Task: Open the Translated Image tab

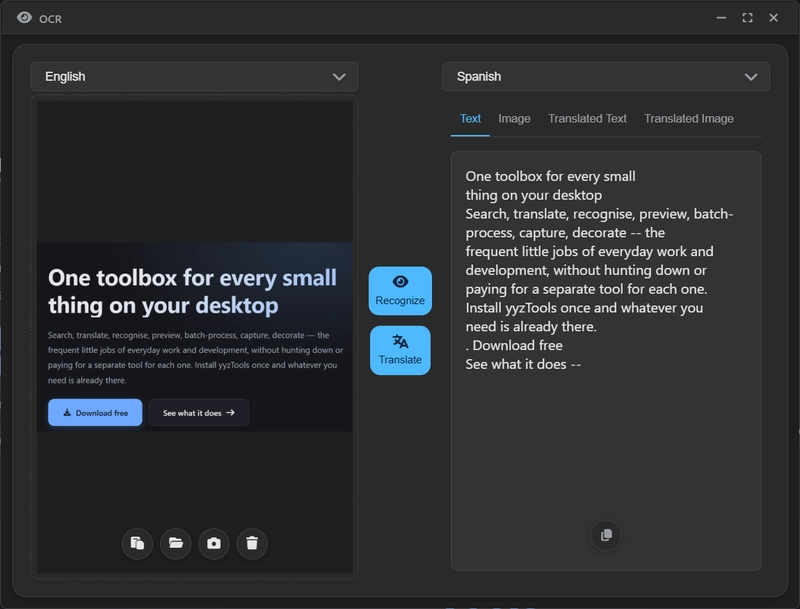Action: pyautogui.click(x=689, y=119)
